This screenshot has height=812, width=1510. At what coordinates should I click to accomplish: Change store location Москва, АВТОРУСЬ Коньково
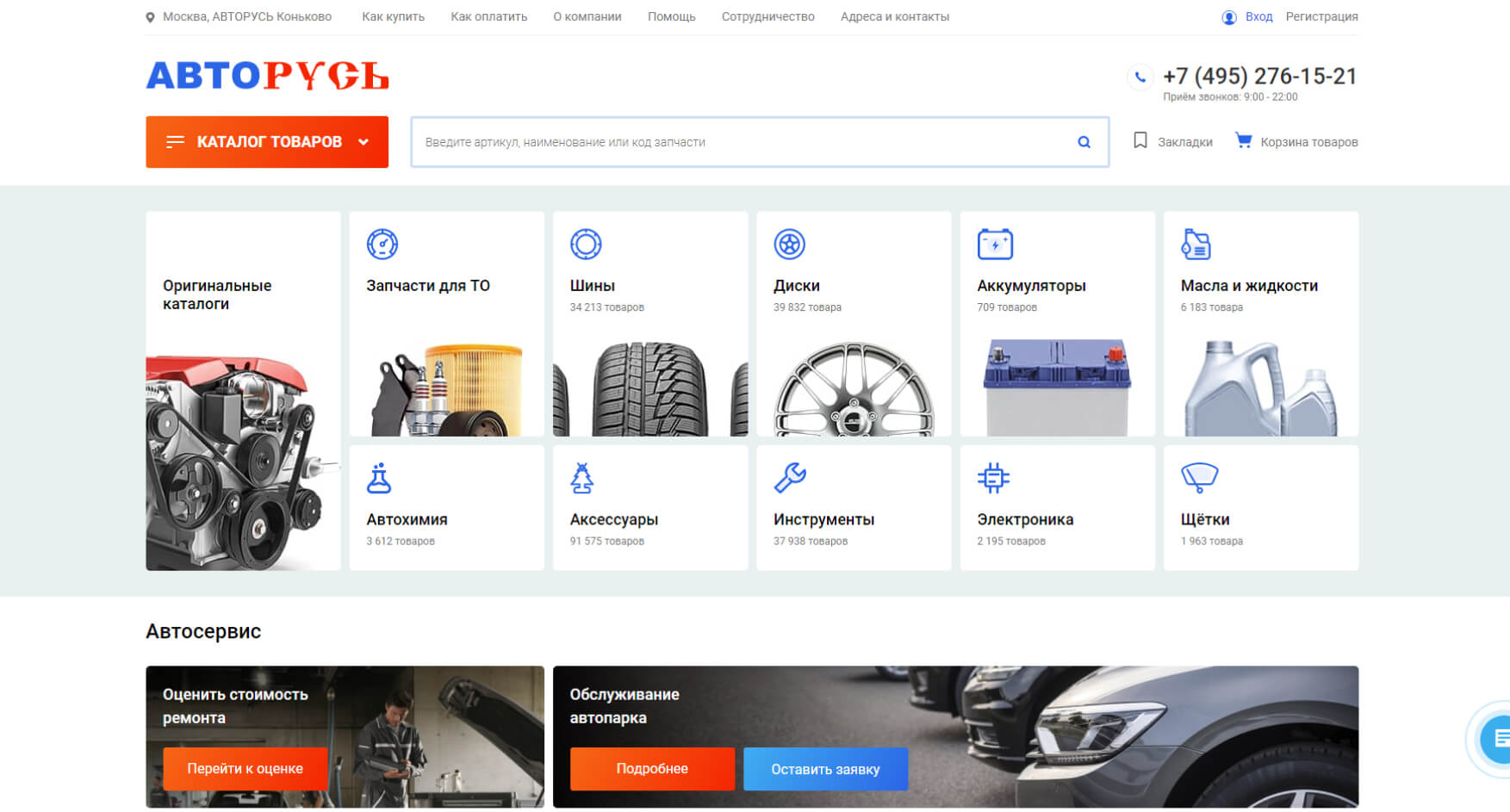(x=246, y=17)
